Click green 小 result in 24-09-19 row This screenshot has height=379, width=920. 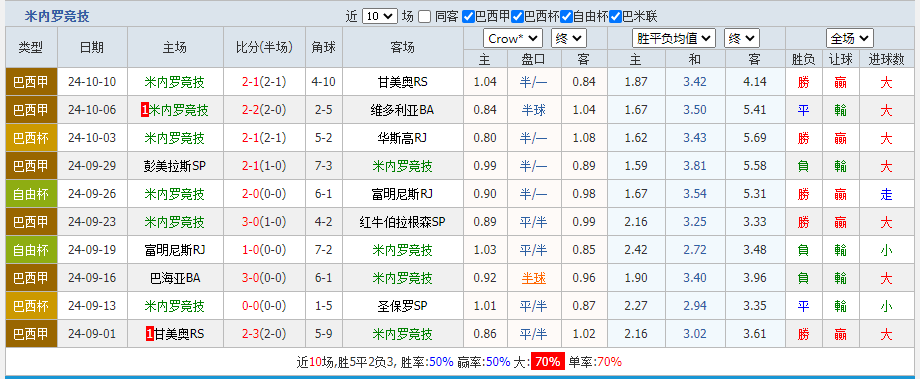tap(886, 250)
